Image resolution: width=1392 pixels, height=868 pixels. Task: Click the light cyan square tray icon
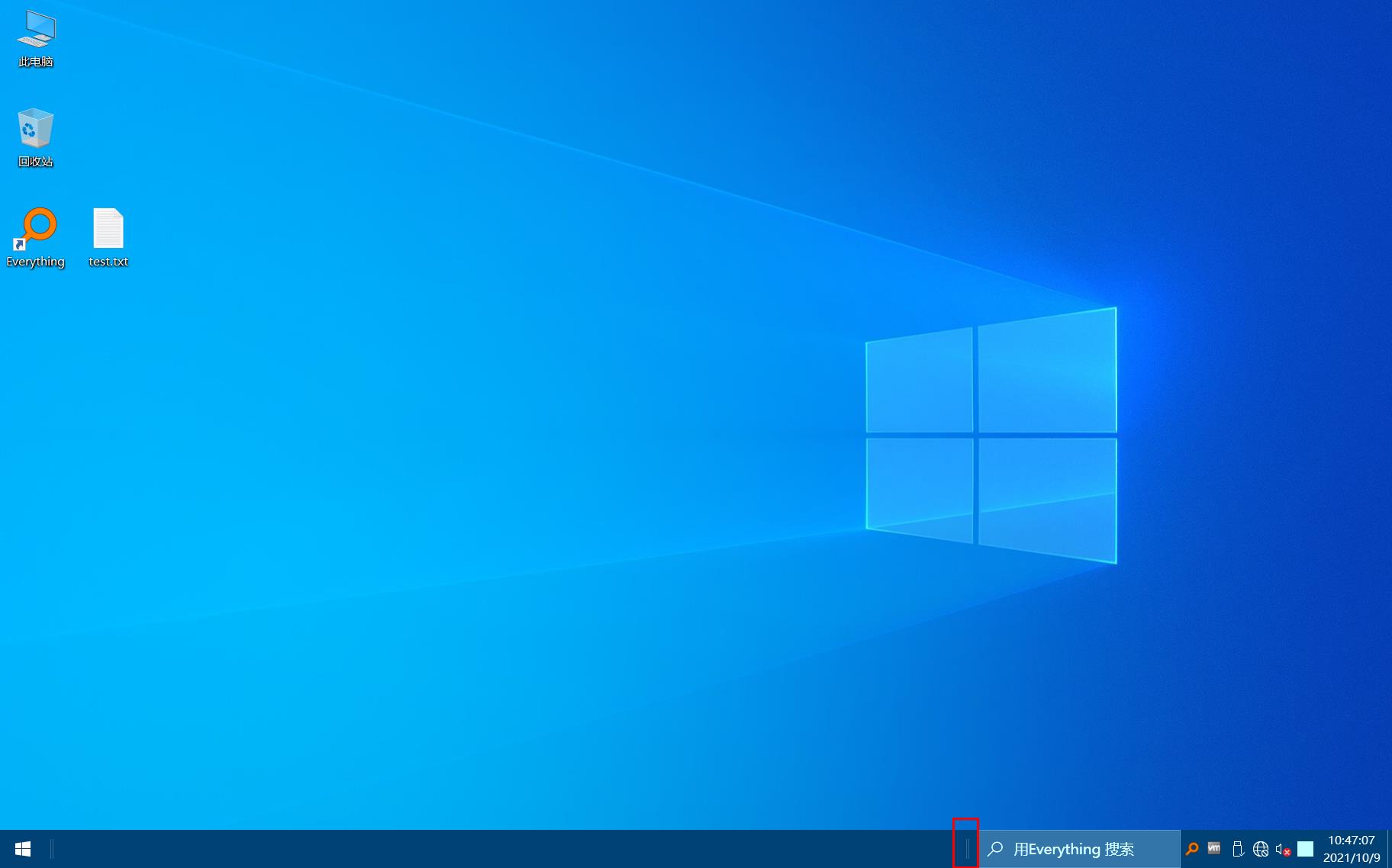(x=1306, y=849)
